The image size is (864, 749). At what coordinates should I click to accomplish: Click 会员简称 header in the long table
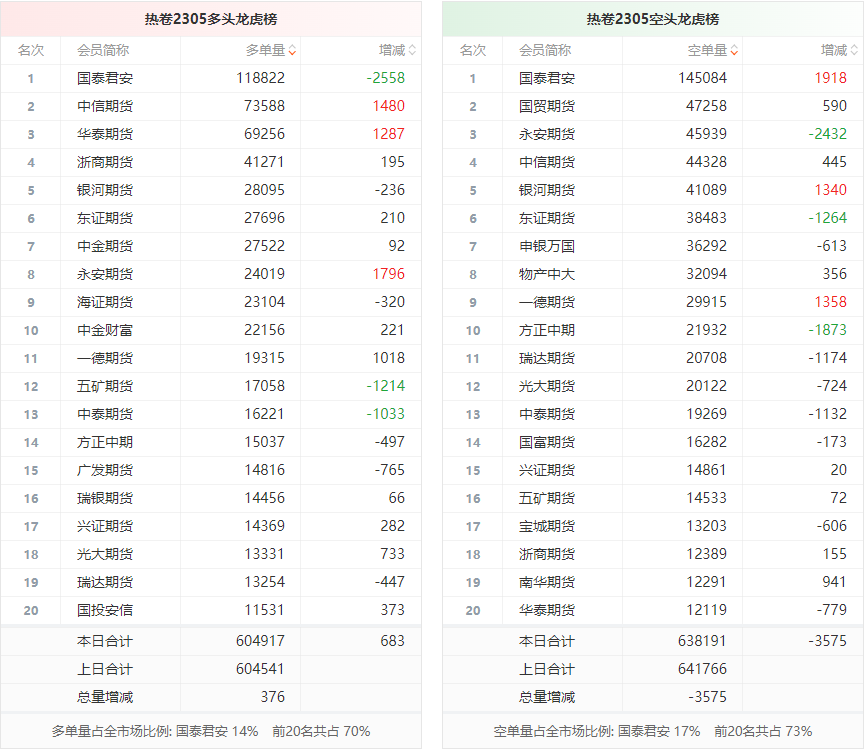(x=103, y=50)
